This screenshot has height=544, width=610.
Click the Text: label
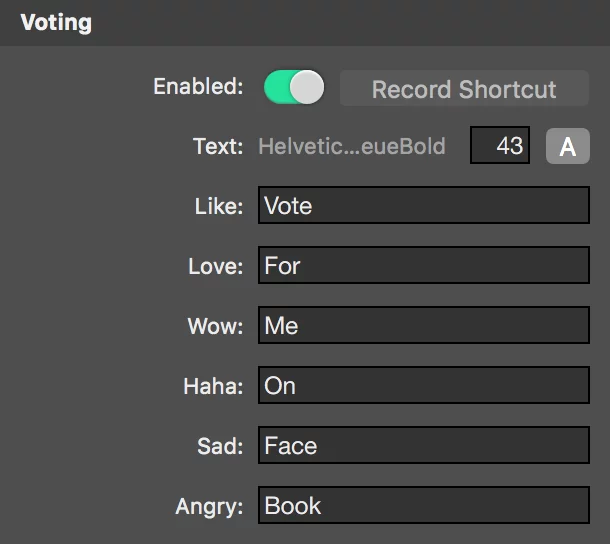click(218, 146)
